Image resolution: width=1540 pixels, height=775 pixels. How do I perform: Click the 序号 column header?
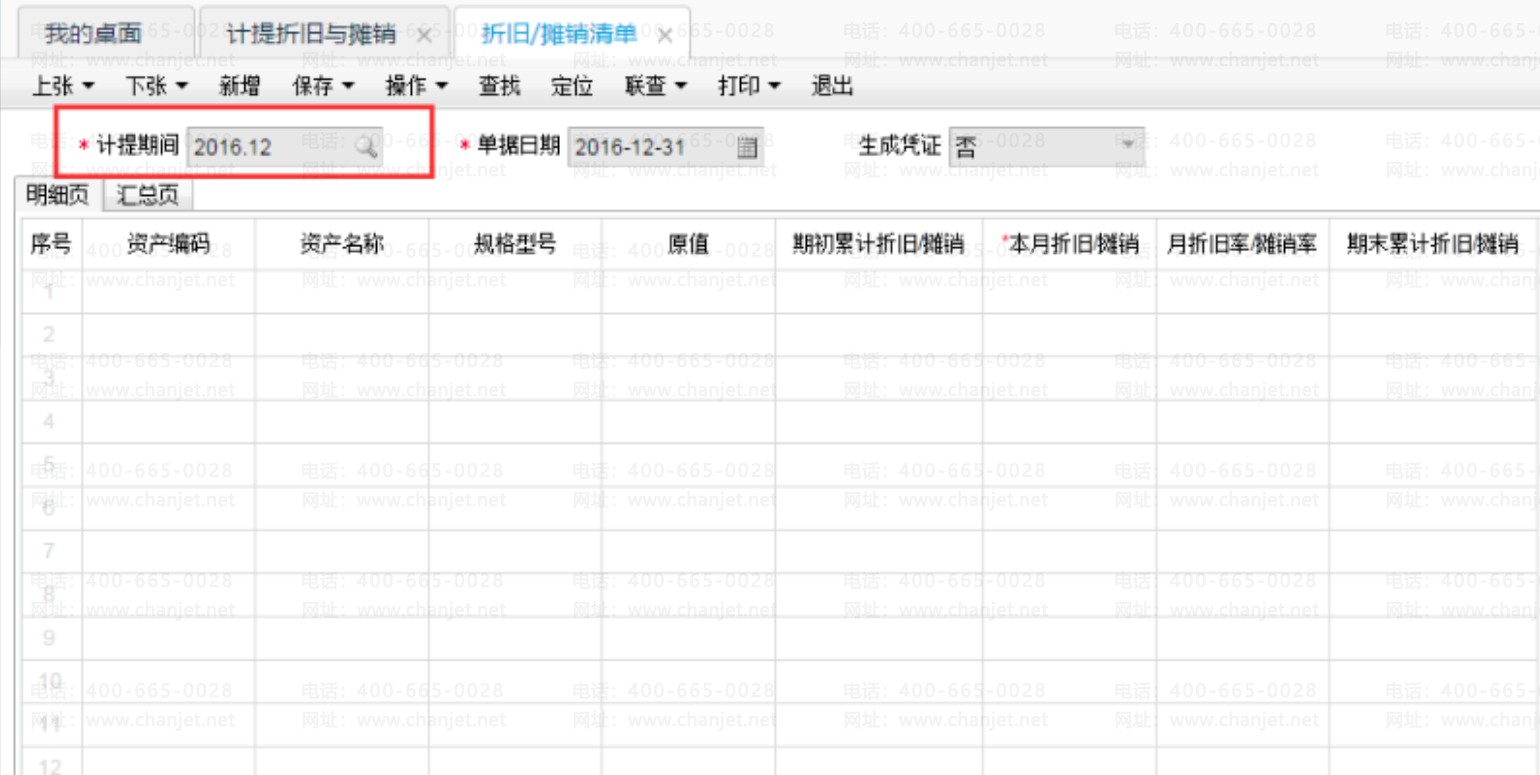51,244
